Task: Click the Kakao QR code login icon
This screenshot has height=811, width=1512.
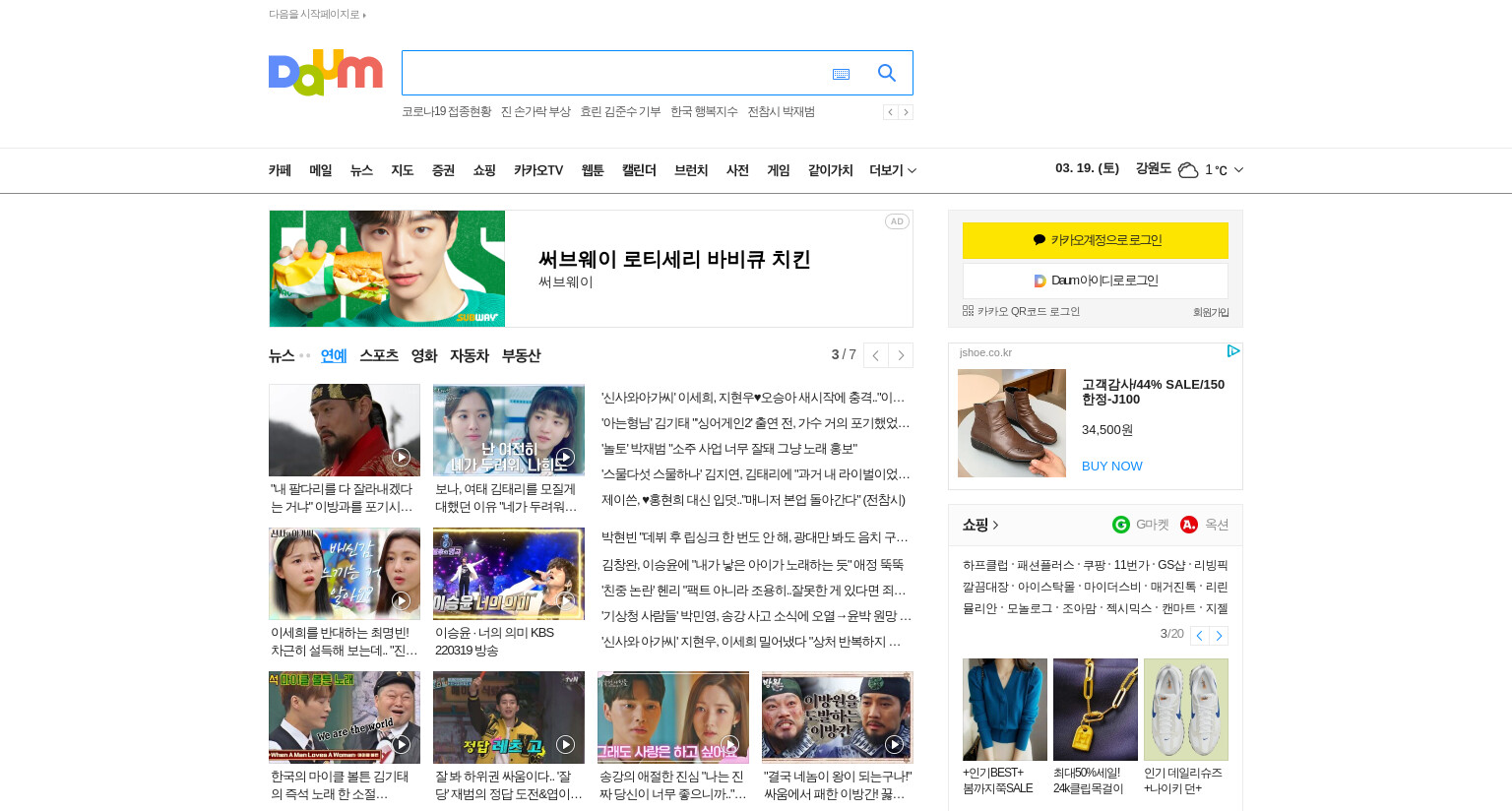Action: click(x=968, y=311)
